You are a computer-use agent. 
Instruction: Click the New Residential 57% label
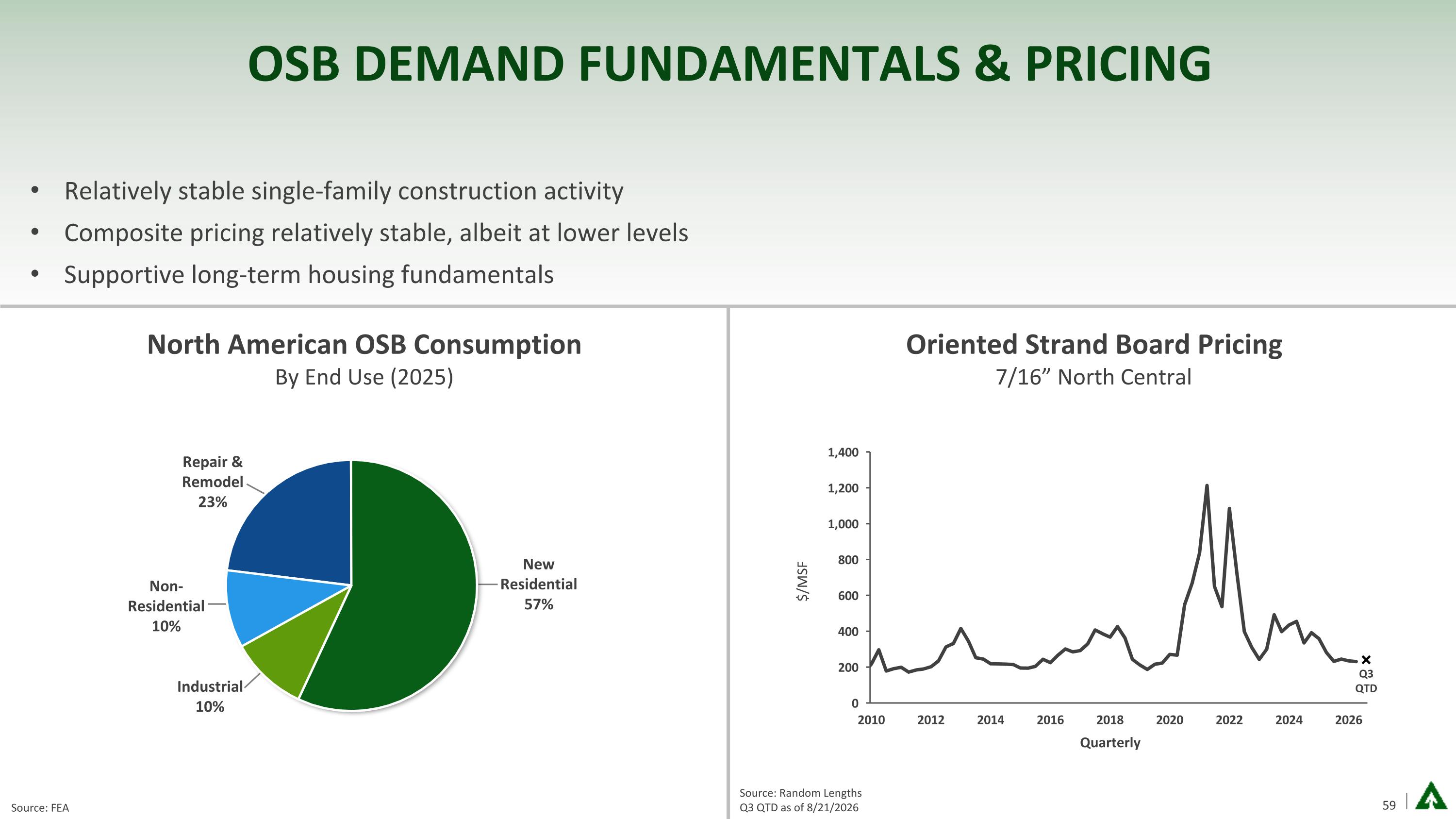539,584
